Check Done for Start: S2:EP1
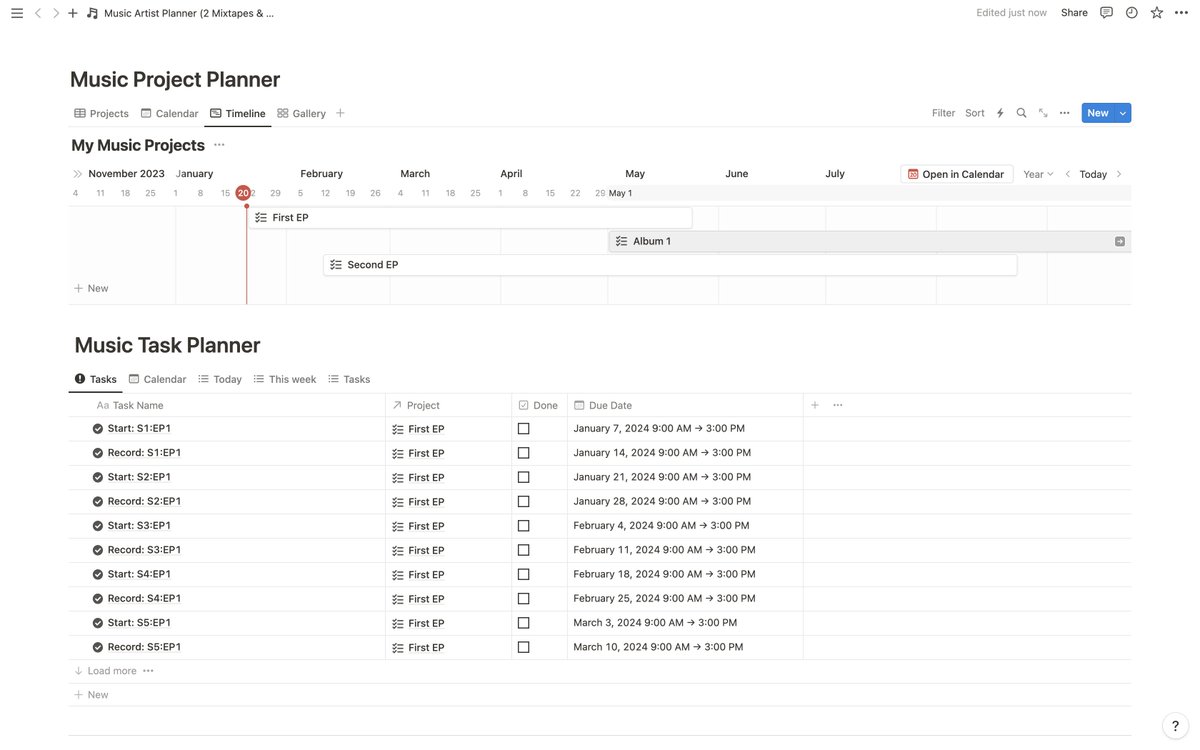 pyautogui.click(x=523, y=477)
